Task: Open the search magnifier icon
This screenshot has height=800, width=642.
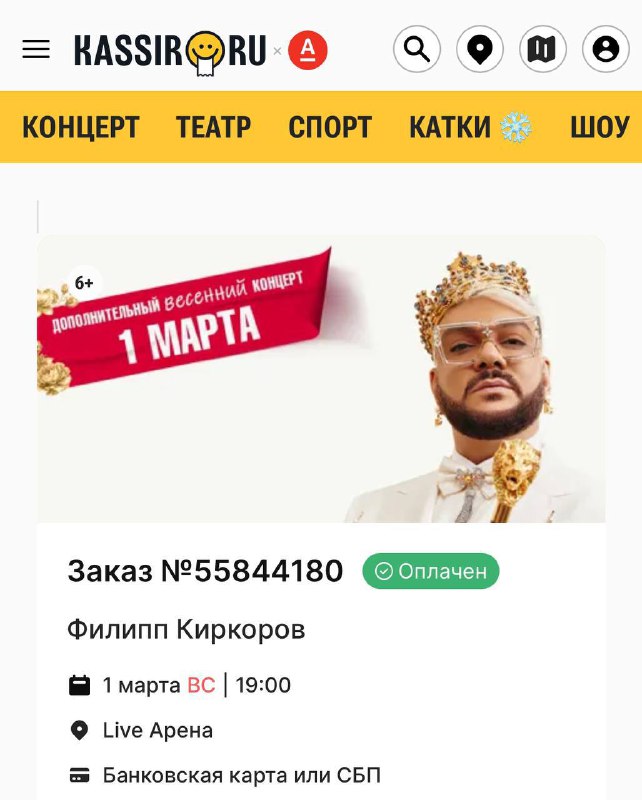Action: [x=417, y=49]
